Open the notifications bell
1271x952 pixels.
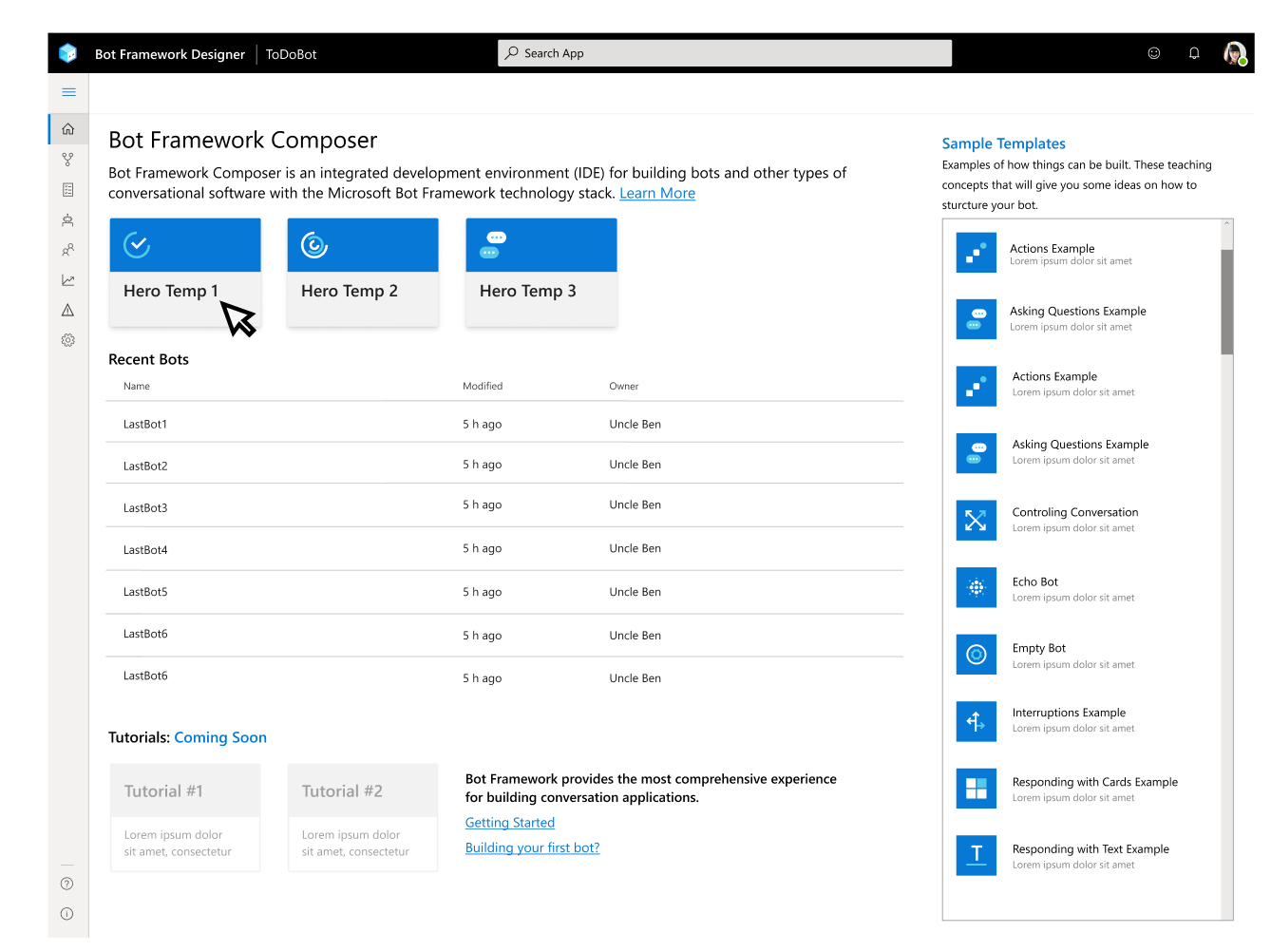click(x=1194, y=53)
